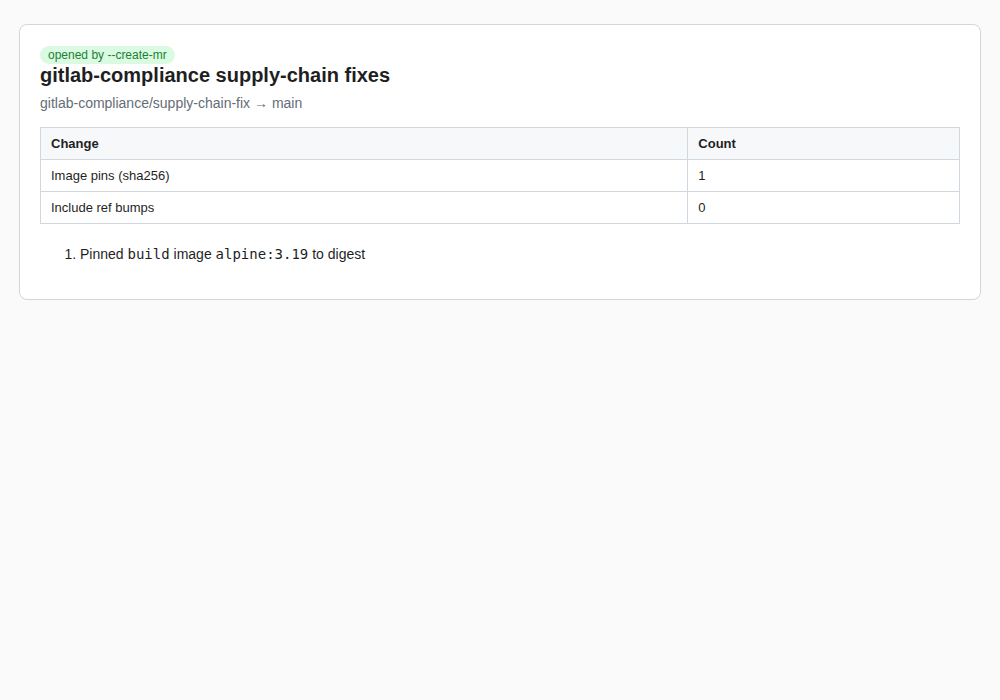
Task: Select the 'Include ref bumps' row cell
Action: pyautogui.click(x=364, y=207)
